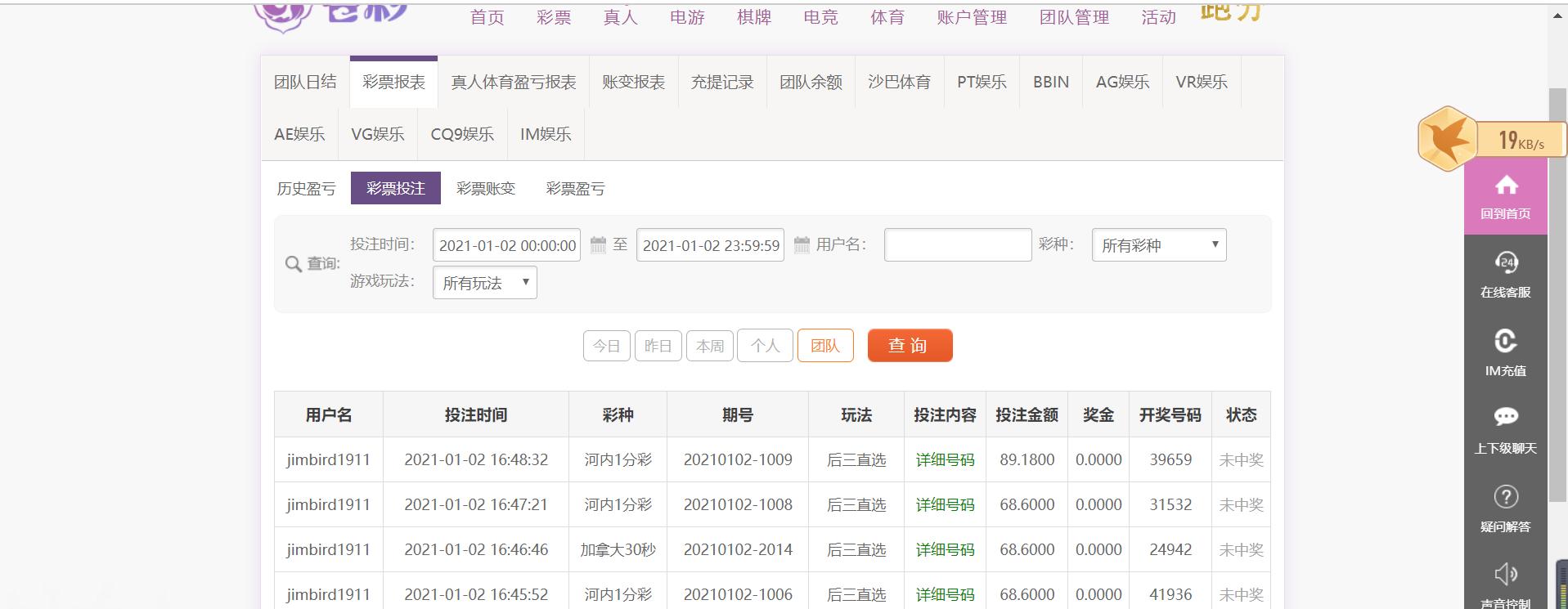Click the orange 查询 button

[910, 345]
